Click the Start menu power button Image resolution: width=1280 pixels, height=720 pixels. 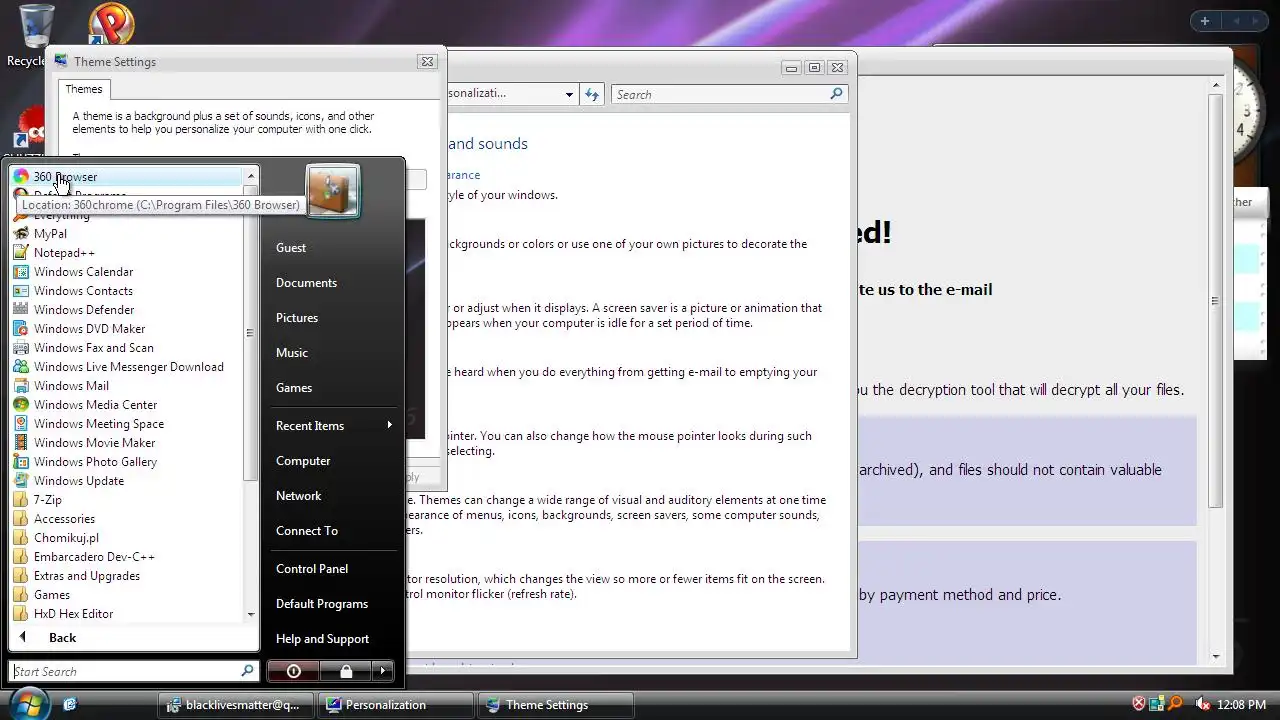(x=294, y=671)
